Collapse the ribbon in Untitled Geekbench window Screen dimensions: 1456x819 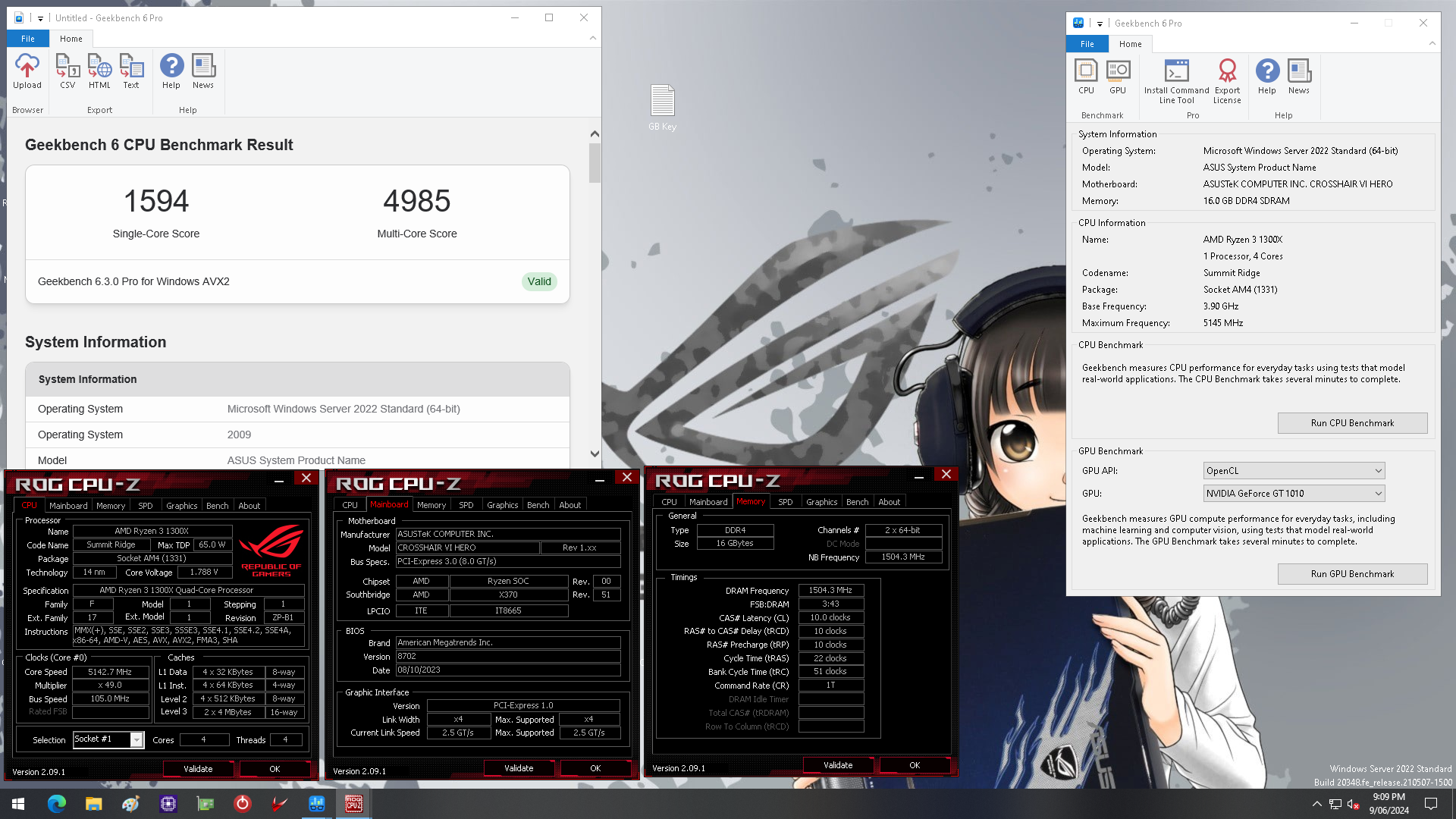(x=593, y=38)
